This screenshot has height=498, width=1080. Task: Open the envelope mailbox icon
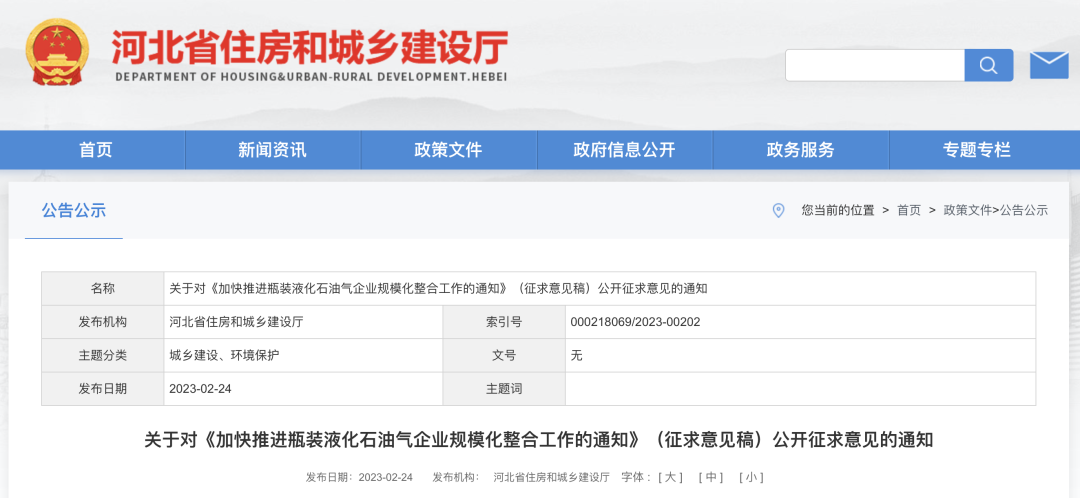tap(1049, 65)
